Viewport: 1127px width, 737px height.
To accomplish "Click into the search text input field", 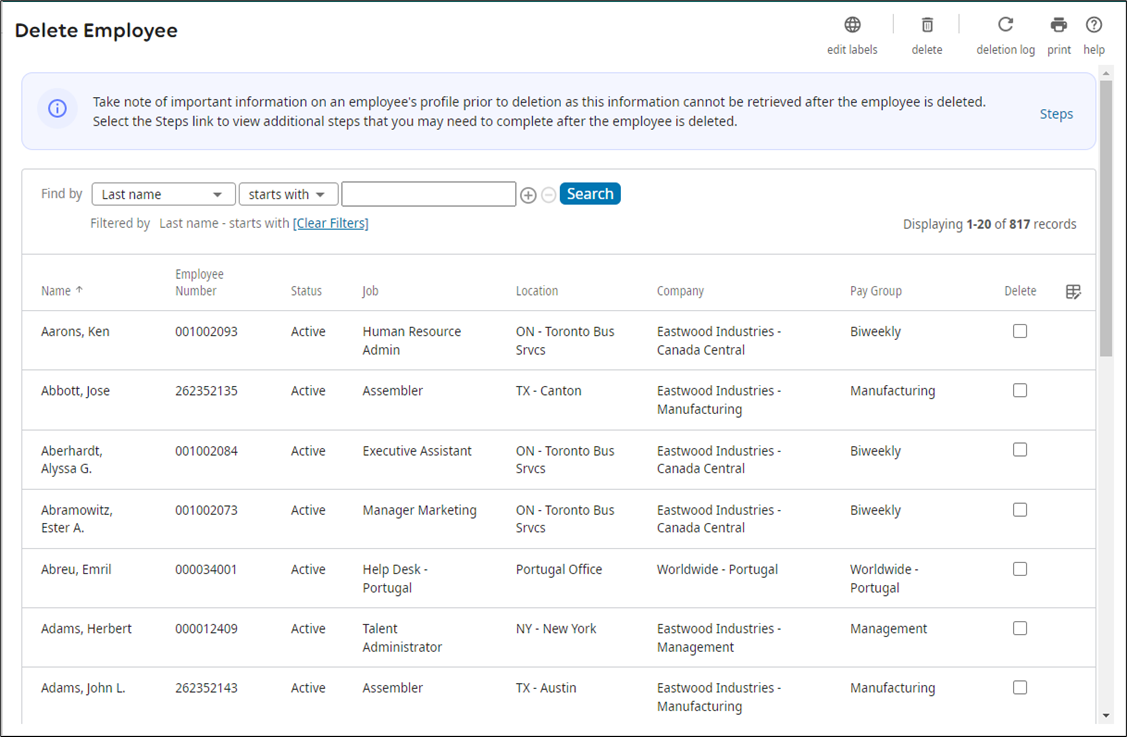I will (428, 194).
